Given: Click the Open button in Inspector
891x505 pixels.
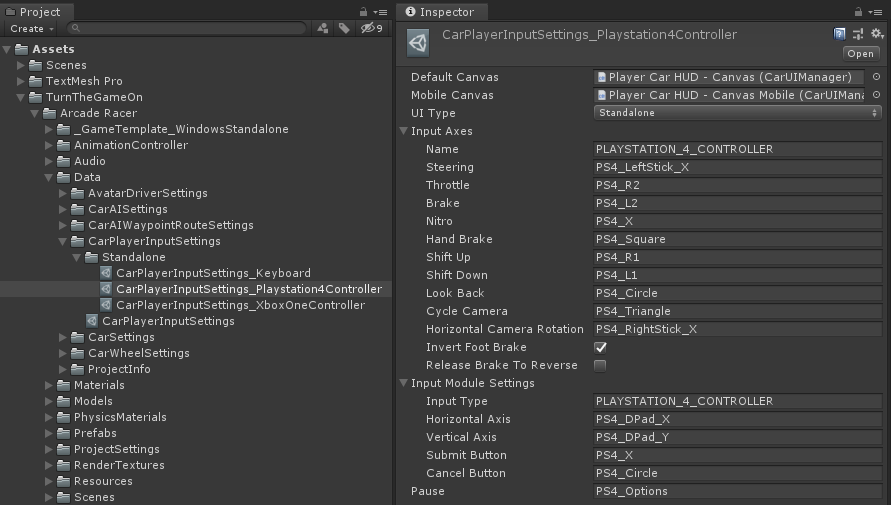Looking at the screenshot, I should click(x=860, y=53).
